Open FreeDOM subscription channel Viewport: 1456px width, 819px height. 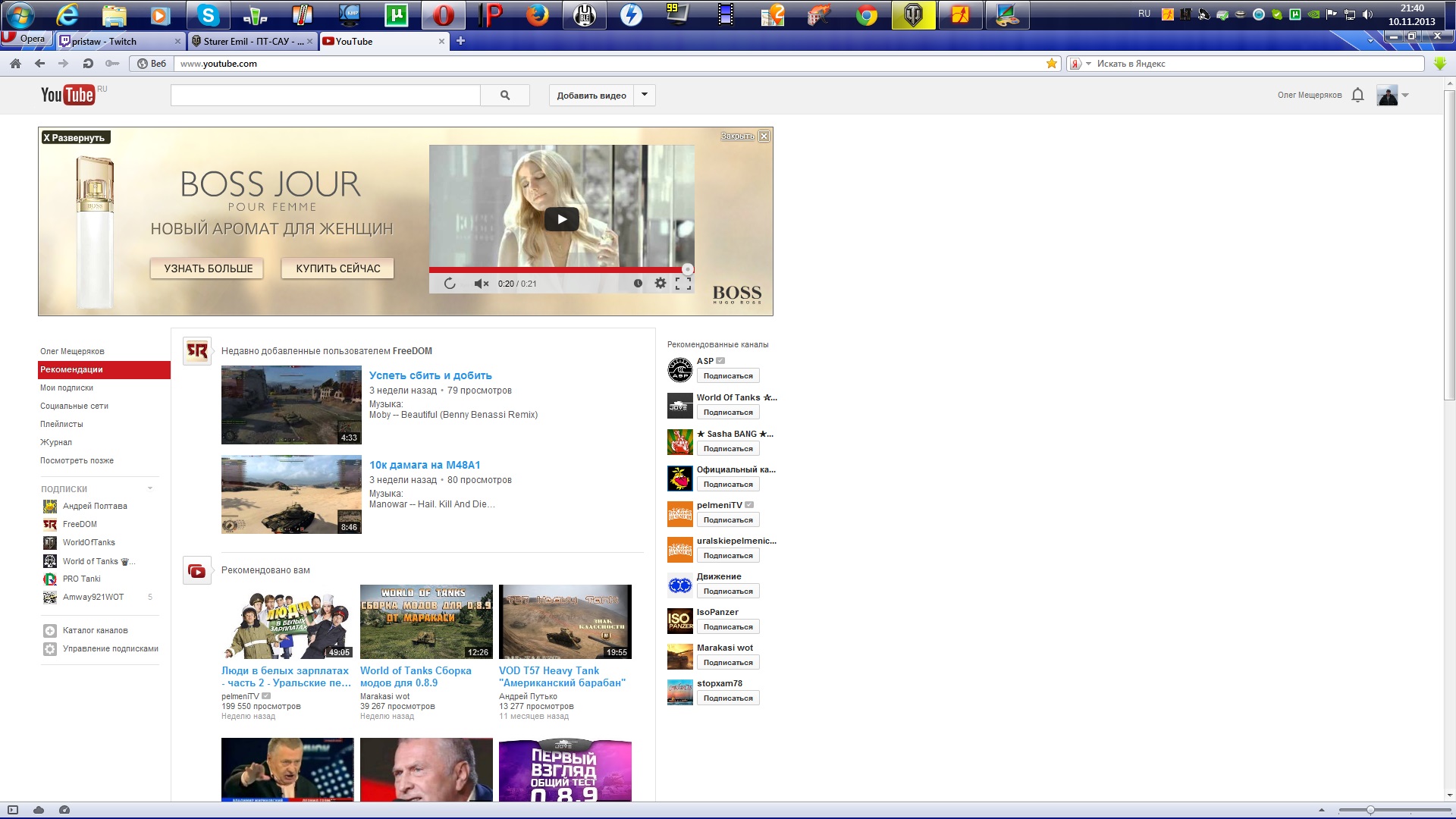[80, 525]
